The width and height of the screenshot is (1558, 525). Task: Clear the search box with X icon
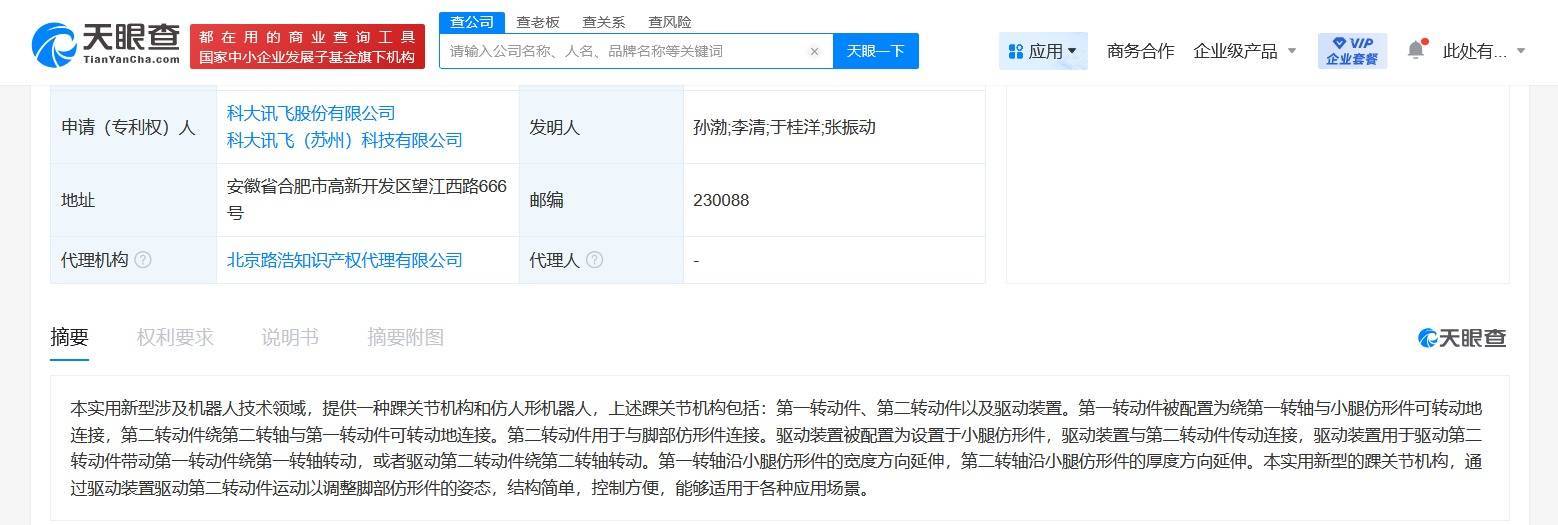coord(814,51)
